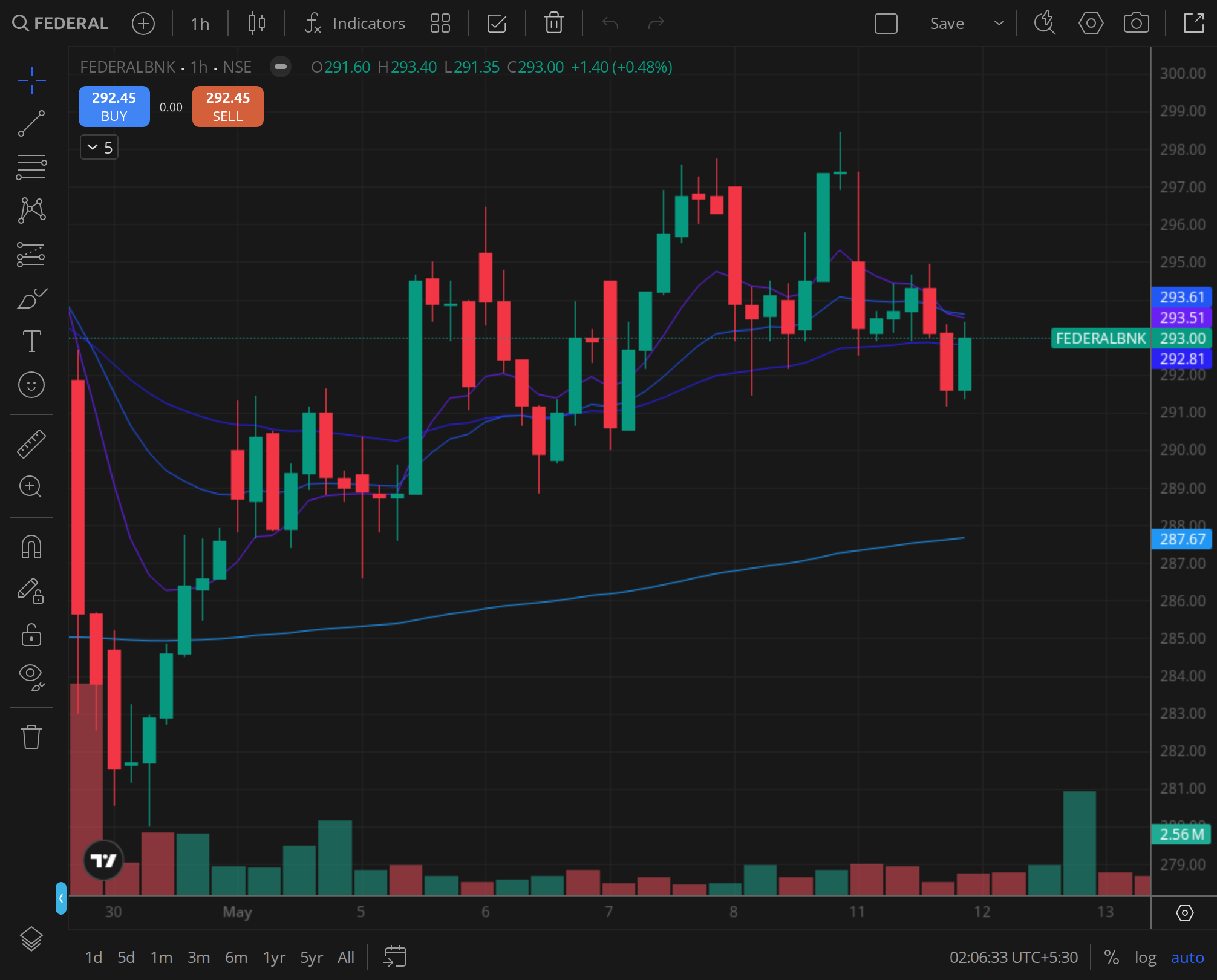Toggle magnet mode
The width and height of the screenshot is (1217, 980).
(x=31, y=547)
